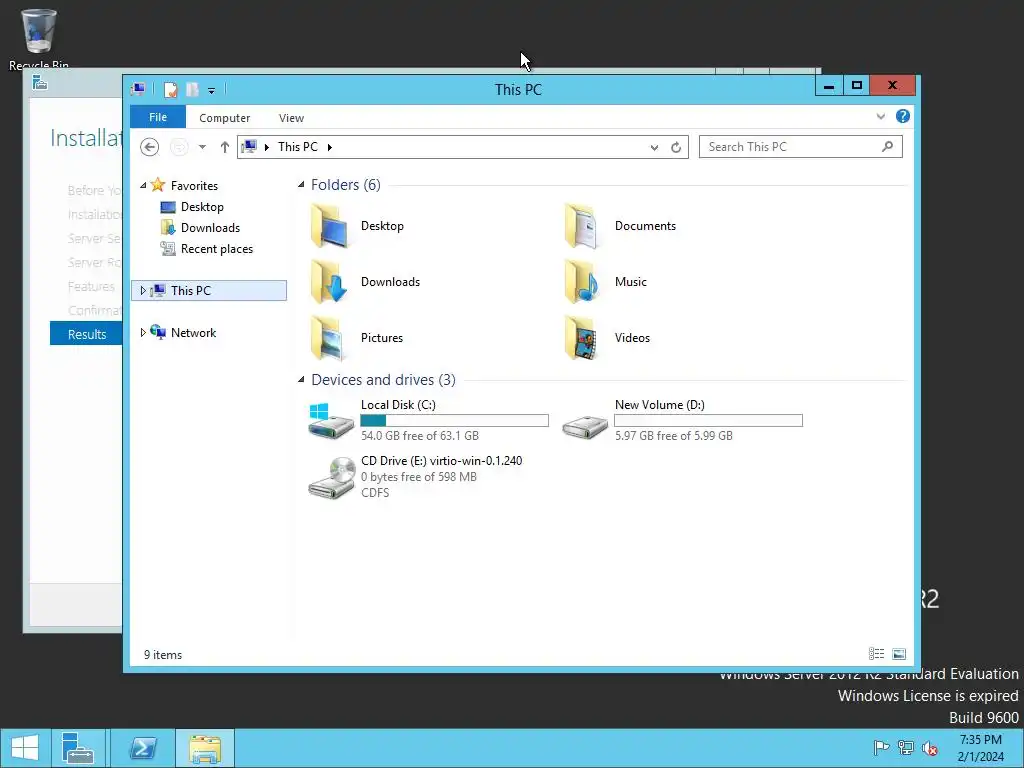Open the File ribbon tab
The height and width of the screenshot is (768, 1024).
pos(158,117)
